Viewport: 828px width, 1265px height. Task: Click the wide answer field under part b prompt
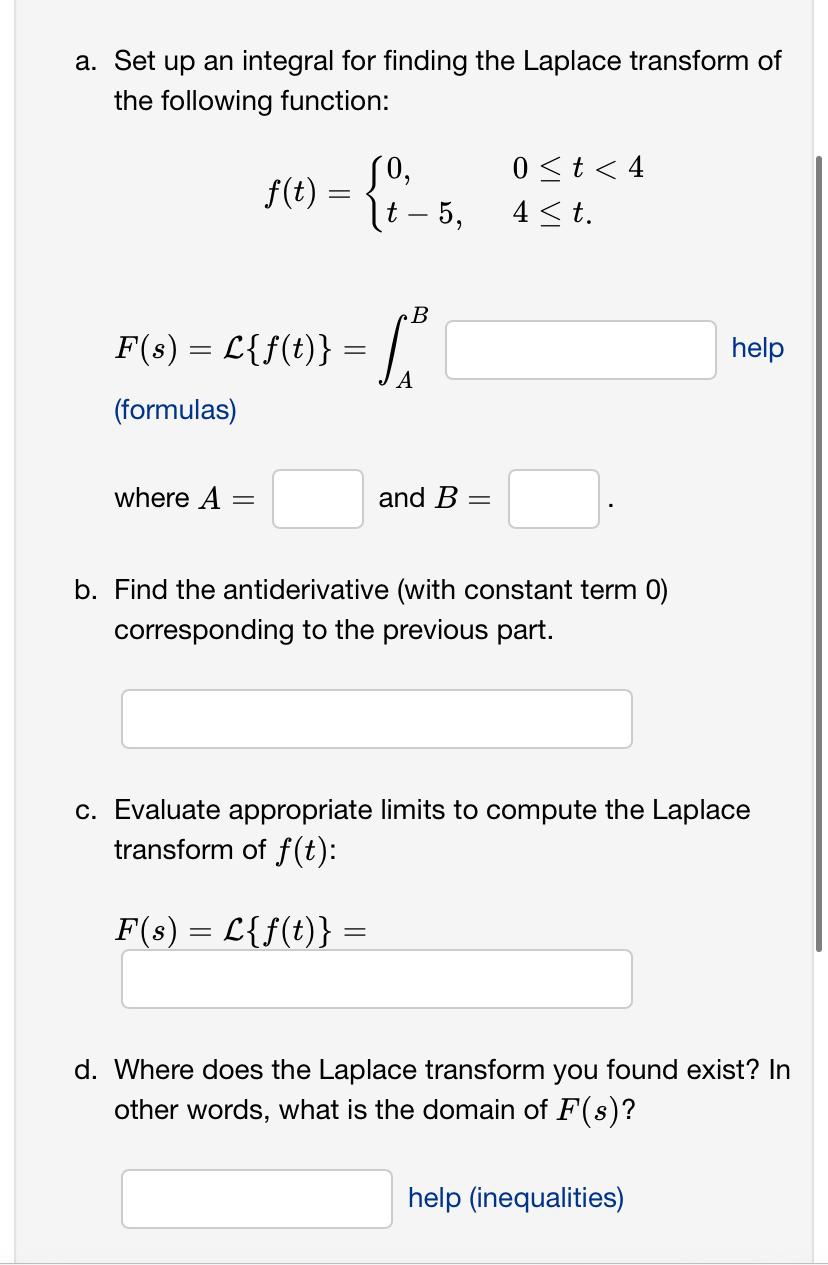pyautogui.click(x=376, y=718)
